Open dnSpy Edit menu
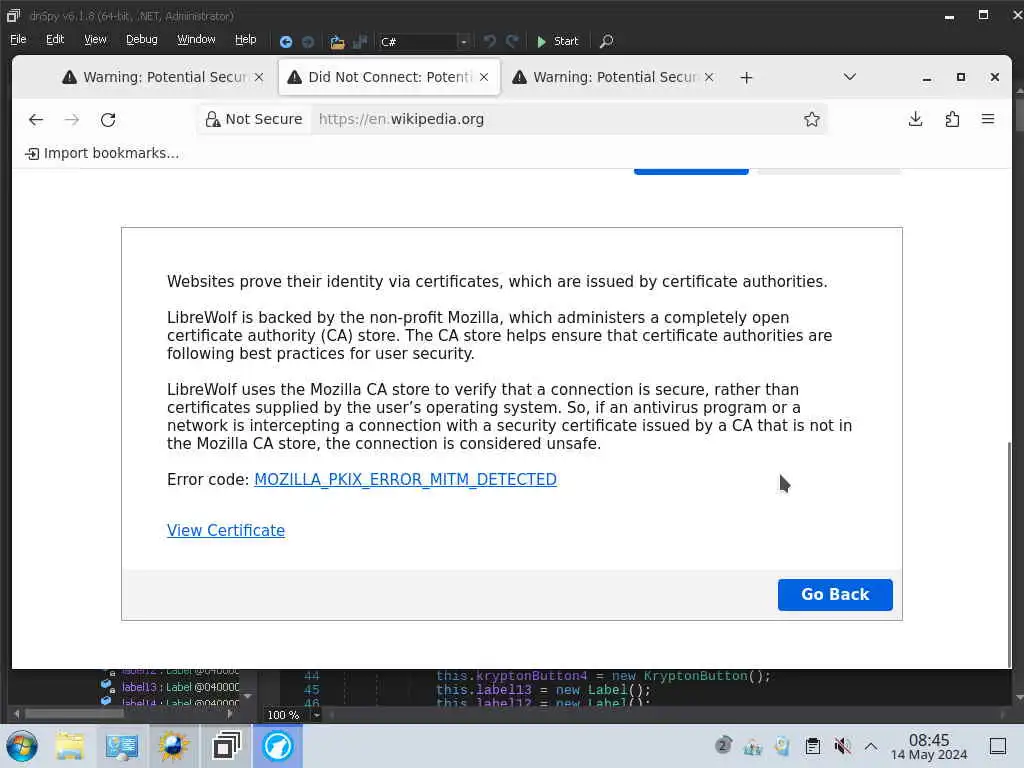This screenshot has height=768, width=1024. coord(55,39)
